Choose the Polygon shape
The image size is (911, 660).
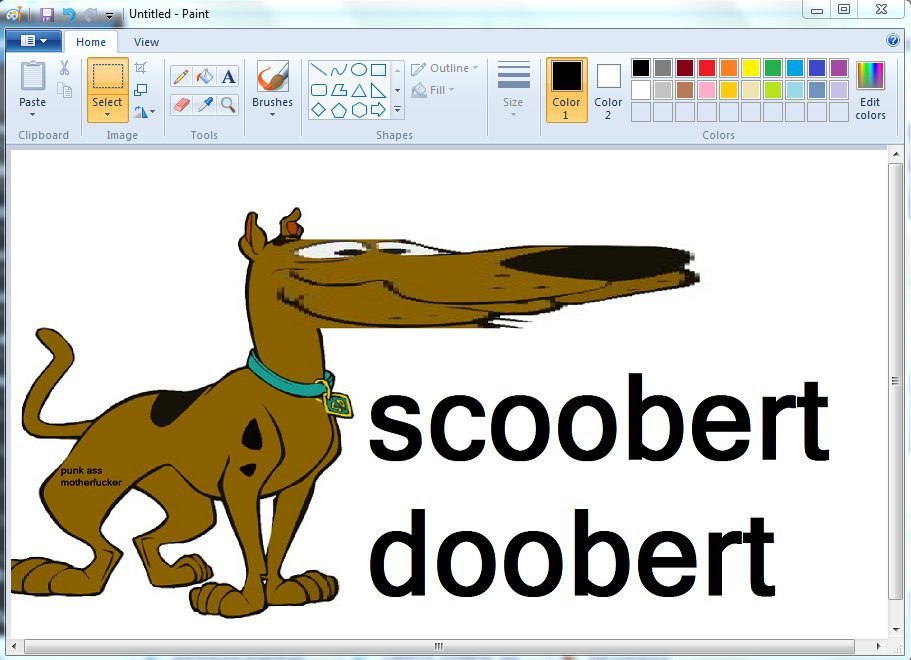click(x=339, y=90)
